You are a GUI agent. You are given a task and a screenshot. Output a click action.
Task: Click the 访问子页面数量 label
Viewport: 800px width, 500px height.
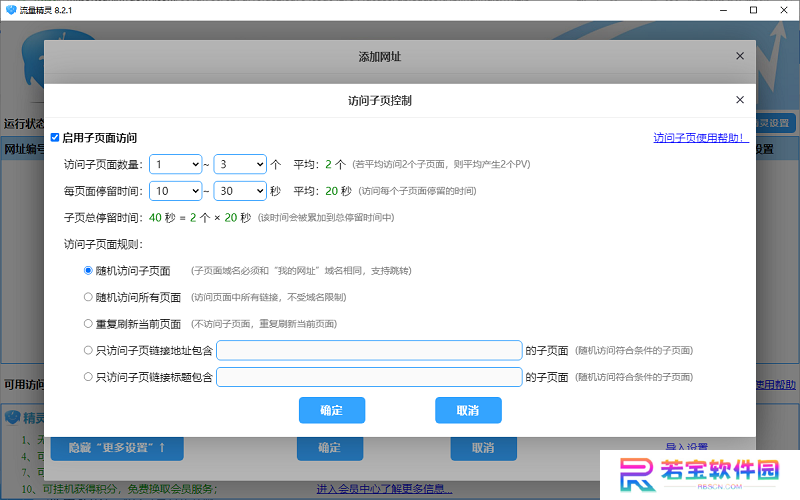click(x=103, y=164)
